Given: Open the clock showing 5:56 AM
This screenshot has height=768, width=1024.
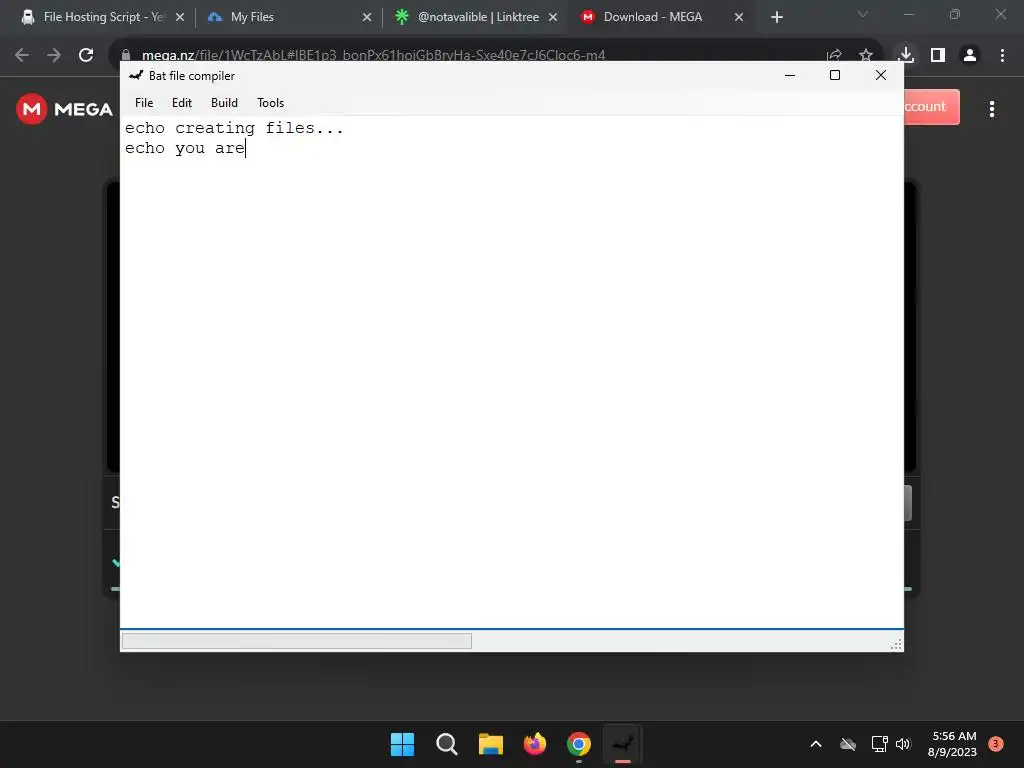Looking at the screenshot, I should tap(952, 744).
